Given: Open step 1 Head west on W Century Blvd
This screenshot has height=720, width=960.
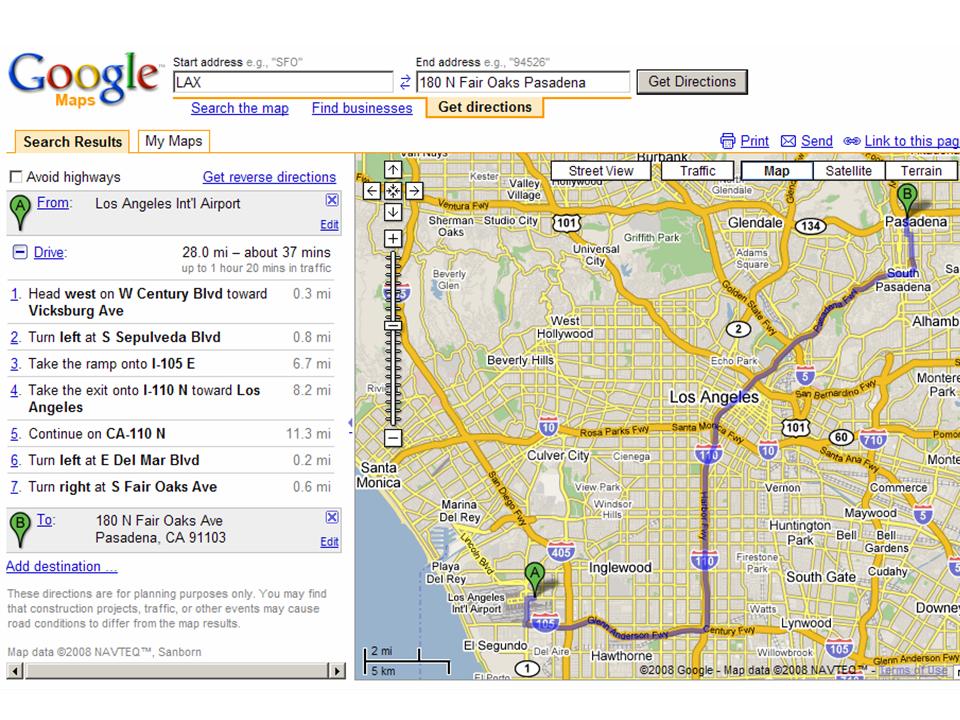Looking at the screenshot, I should [171, 302].
